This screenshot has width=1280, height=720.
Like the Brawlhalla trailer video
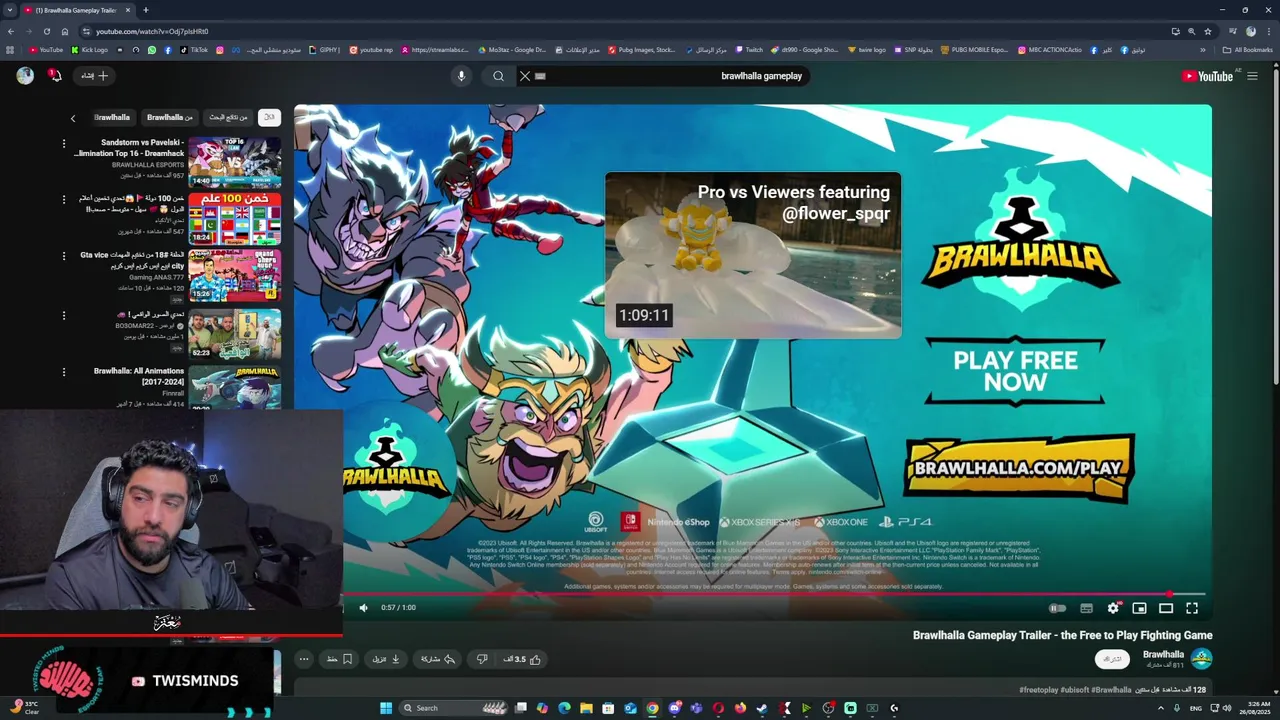pos(523,659)
